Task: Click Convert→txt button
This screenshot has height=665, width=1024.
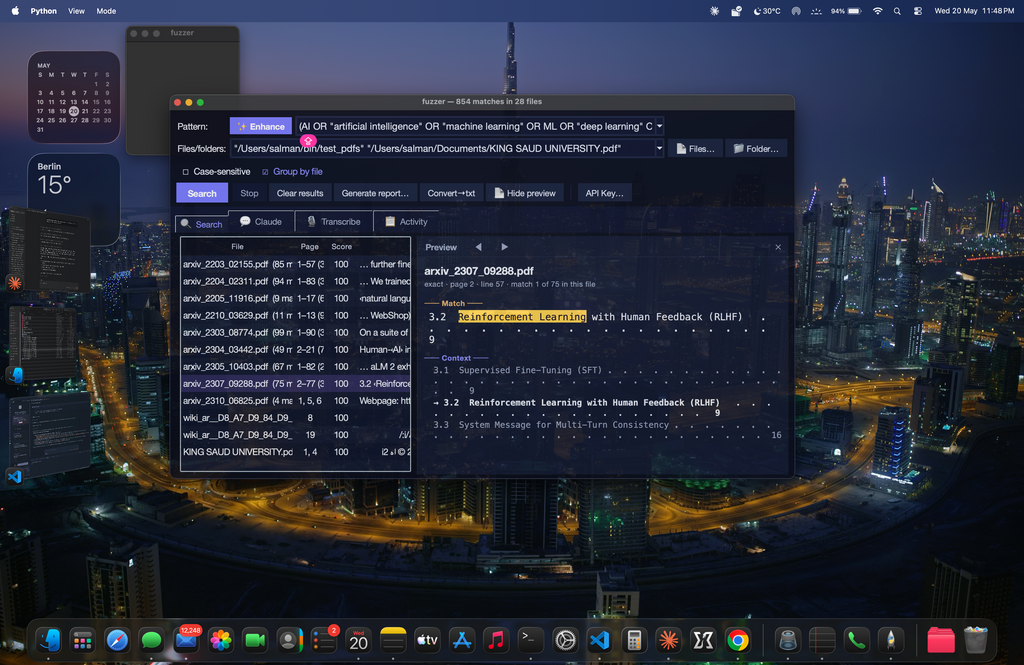Action: [x=451, y=193]
